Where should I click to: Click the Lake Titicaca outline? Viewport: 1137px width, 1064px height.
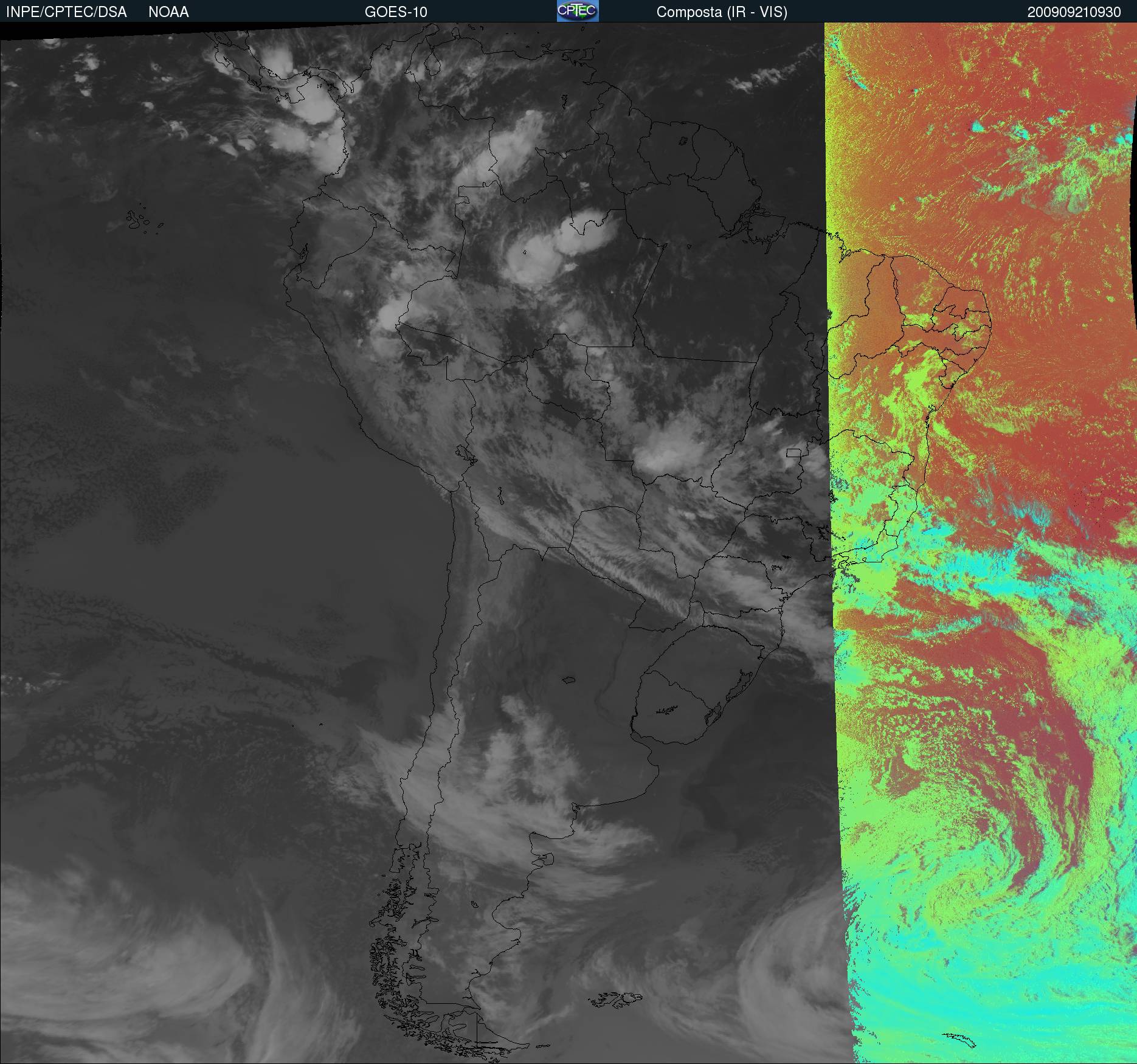tap(466, 454)
